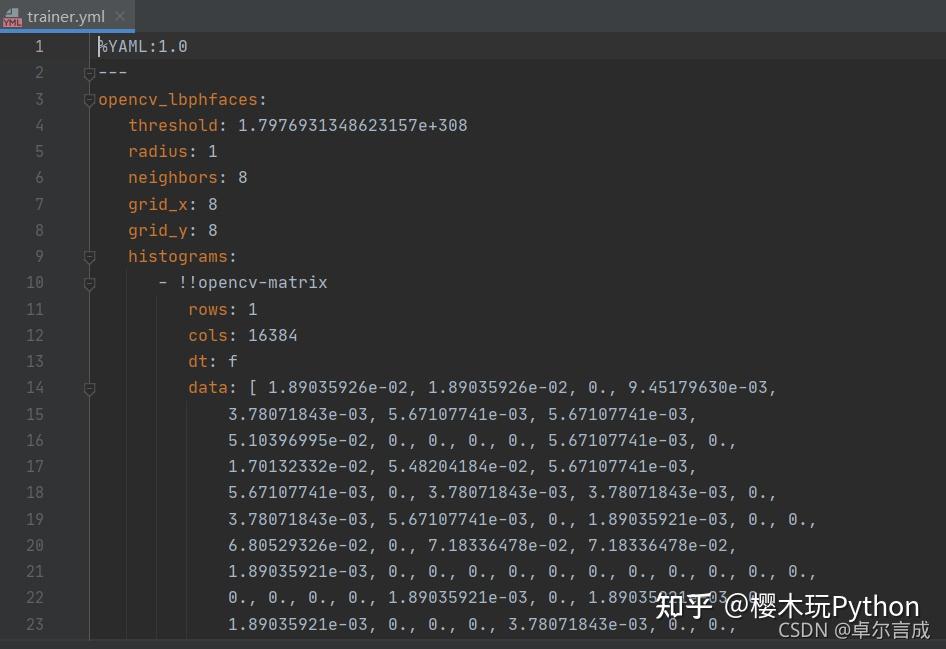This screenshot has height=649, width=946.
Task: Select the cols value 16384
Action: pos(272,335)
